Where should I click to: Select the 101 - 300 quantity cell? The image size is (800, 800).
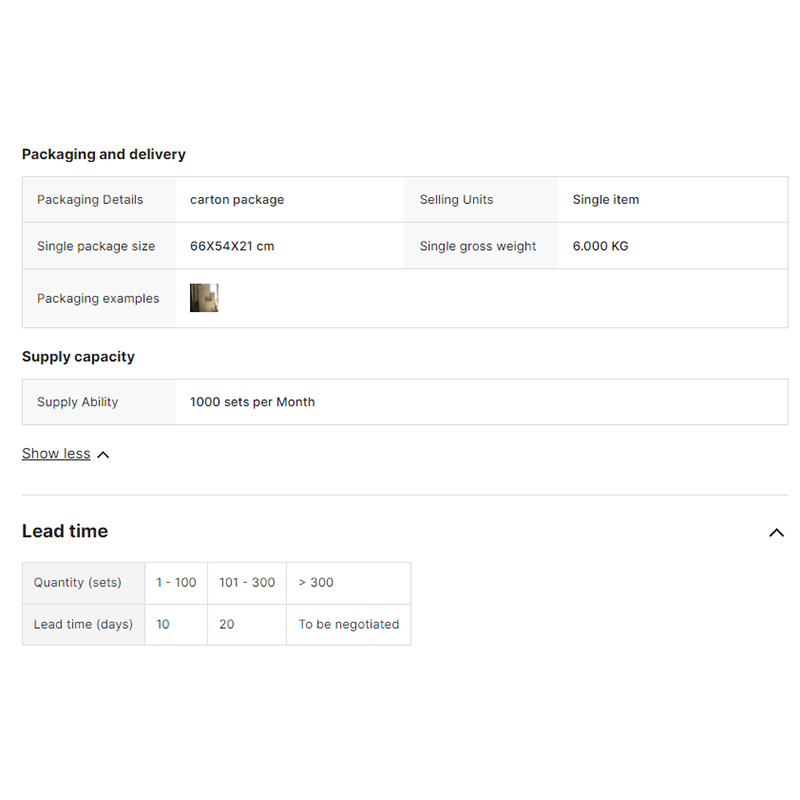pyautogui.click(x=247, y=583)
